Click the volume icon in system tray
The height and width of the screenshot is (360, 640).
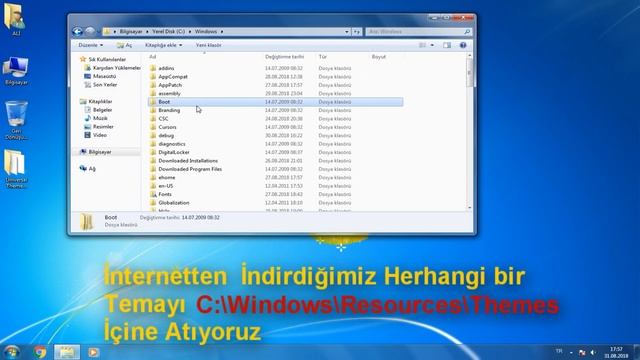[593, 352]
